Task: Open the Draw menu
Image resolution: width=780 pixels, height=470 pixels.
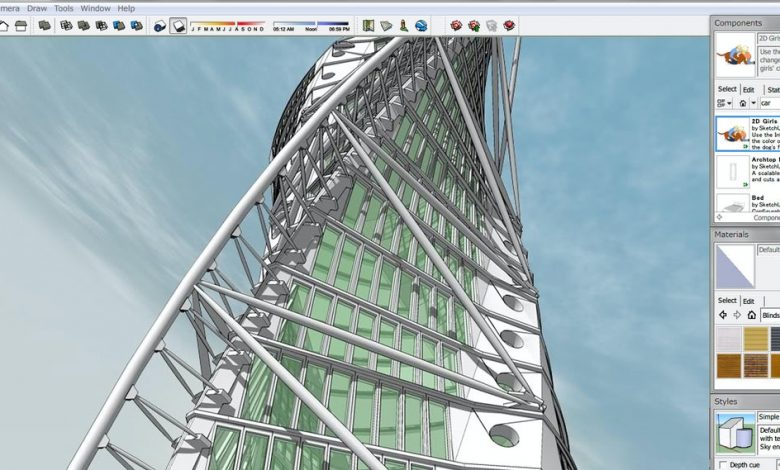Action: click(37, 8)
